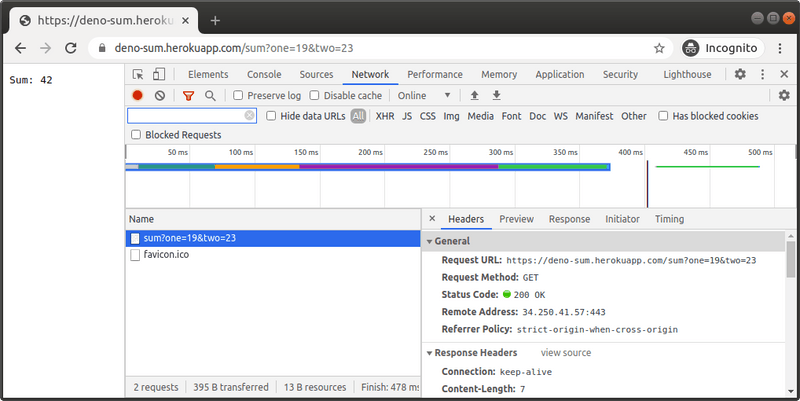Clear the filter text box
The image size is (800, 401).
coord(249,116)
